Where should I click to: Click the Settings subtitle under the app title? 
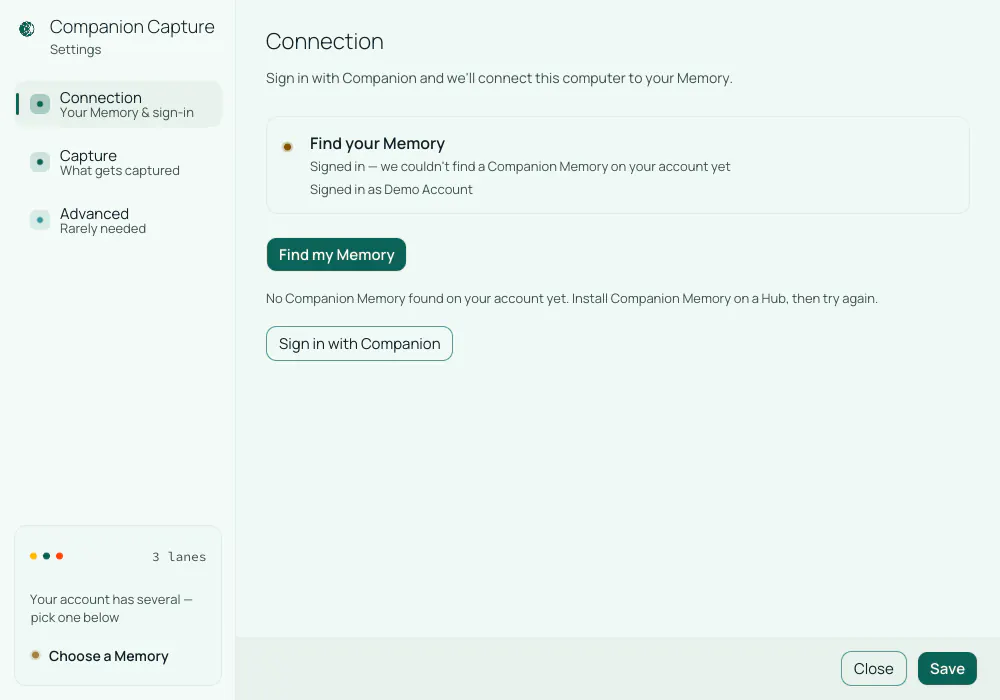[75, 50]
